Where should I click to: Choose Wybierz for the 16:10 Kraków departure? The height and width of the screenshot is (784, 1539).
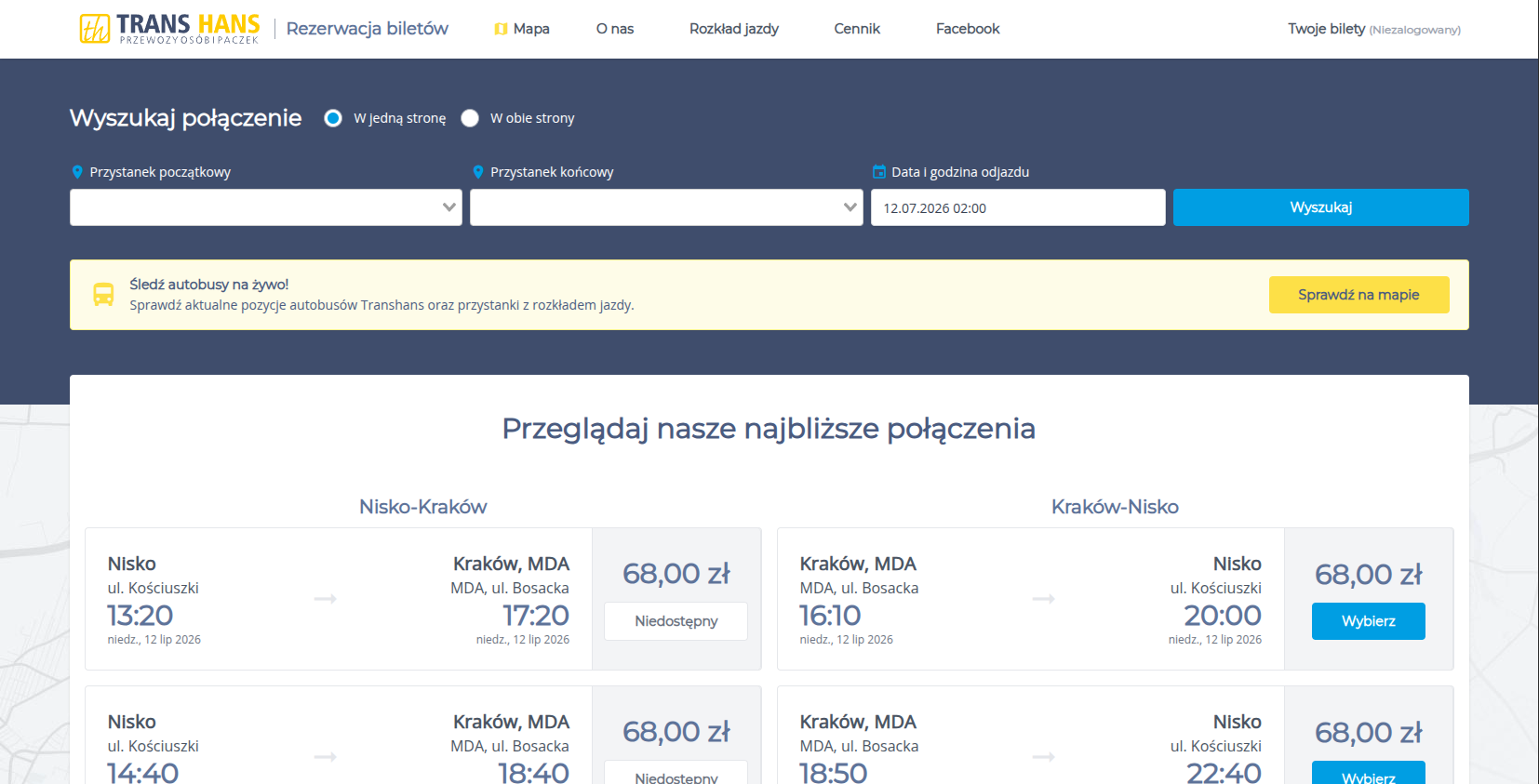(1369, 621)
